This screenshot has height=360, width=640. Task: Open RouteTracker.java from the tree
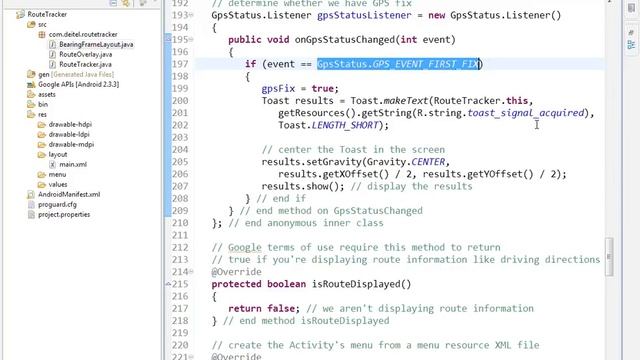pyautogui.click(x=80, y=64)
